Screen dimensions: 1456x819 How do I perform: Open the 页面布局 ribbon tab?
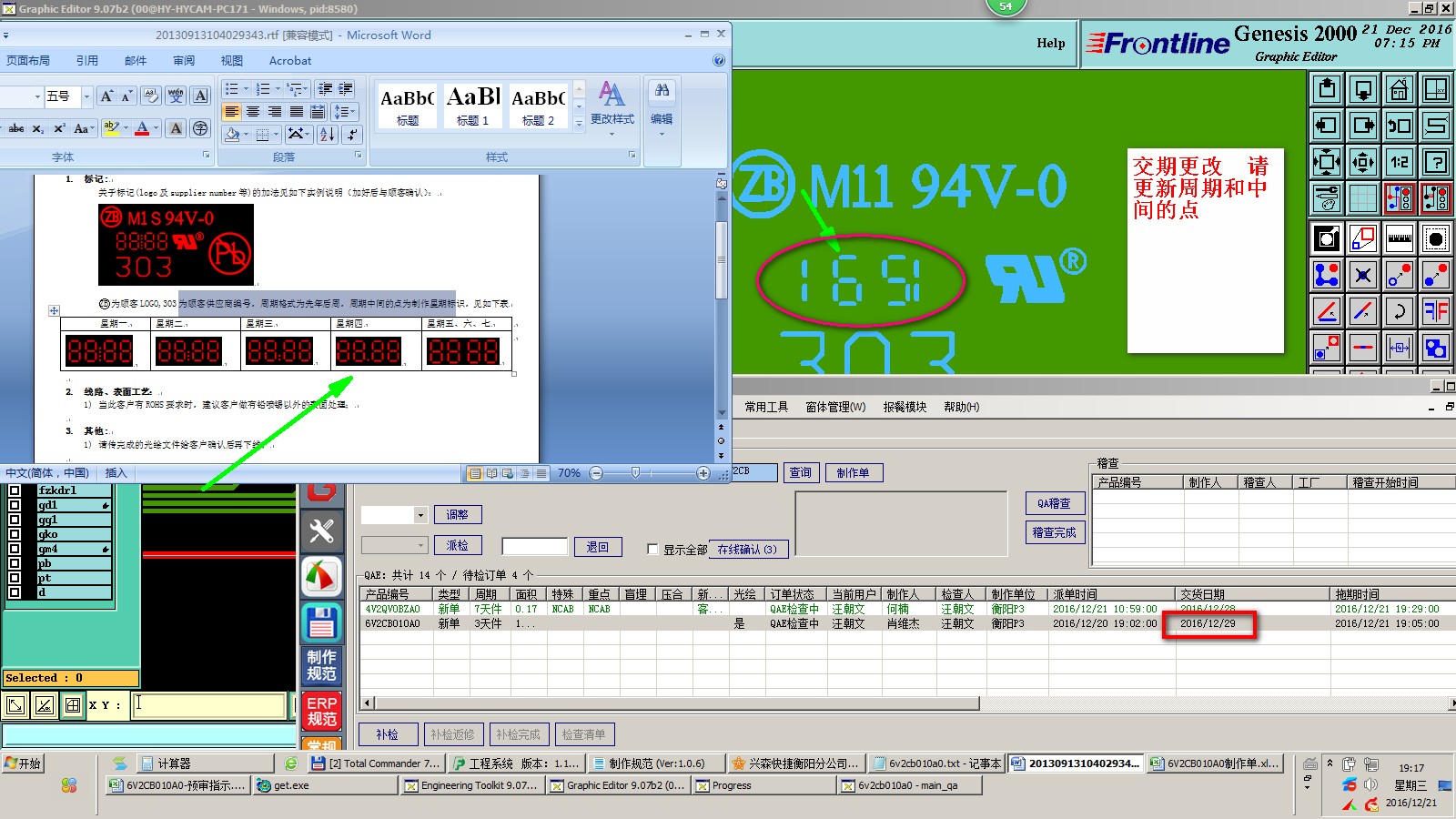click(x=28, y=60)
